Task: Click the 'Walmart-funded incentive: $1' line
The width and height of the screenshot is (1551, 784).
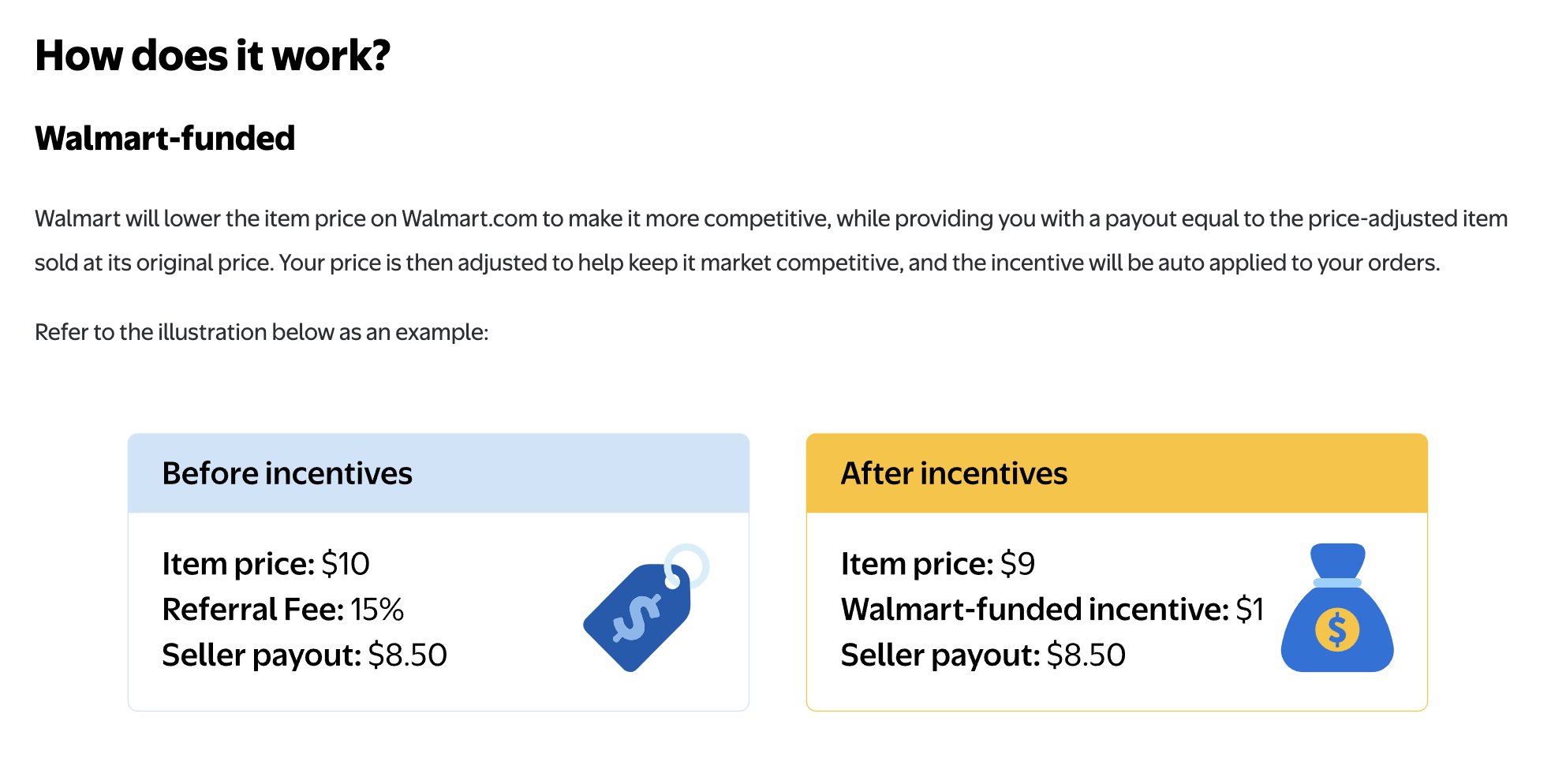Action: tap(1052, 610)
